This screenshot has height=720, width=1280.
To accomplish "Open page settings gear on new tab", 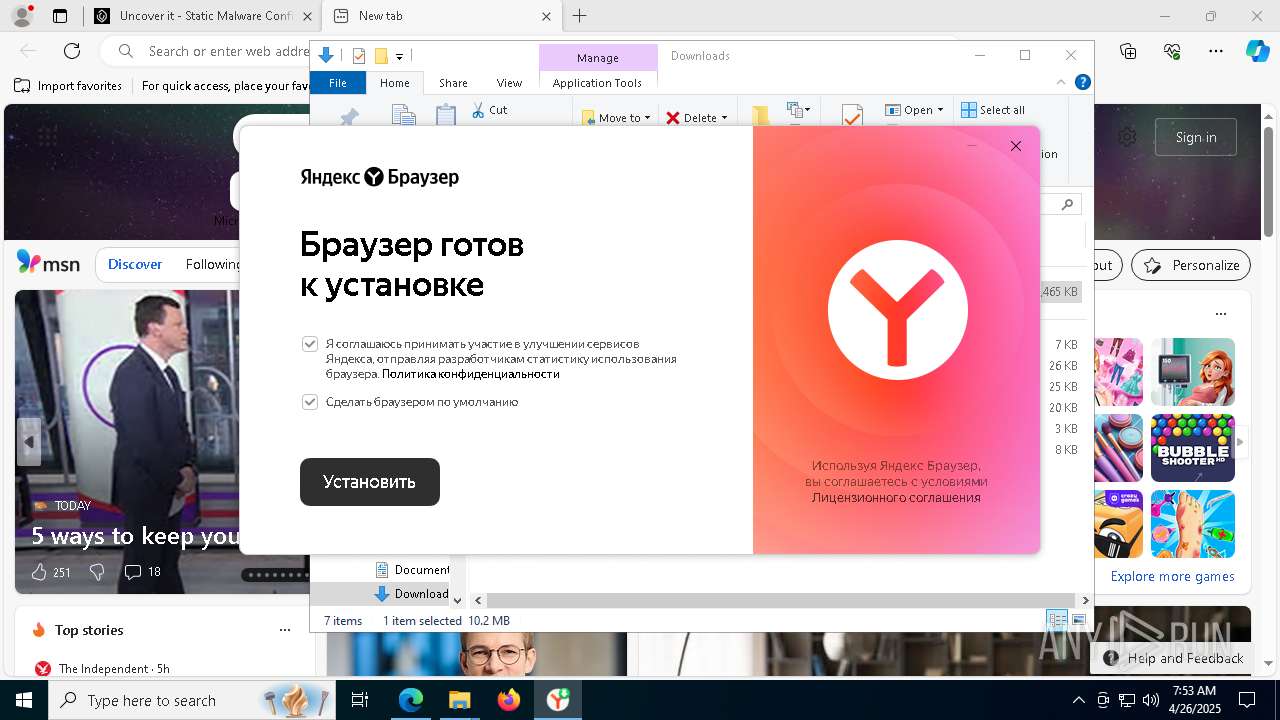I will (x=1127, y=137).
